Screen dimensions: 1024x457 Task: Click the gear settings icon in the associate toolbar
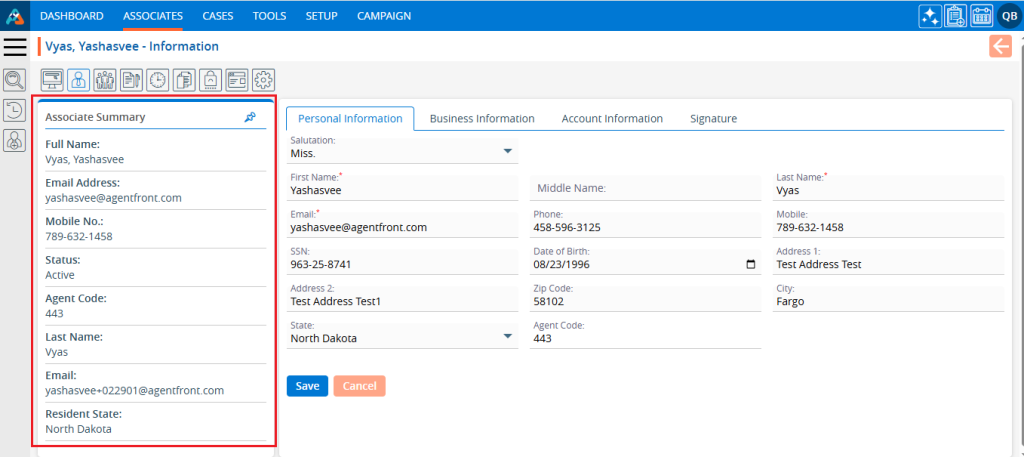tap(263, 80)
